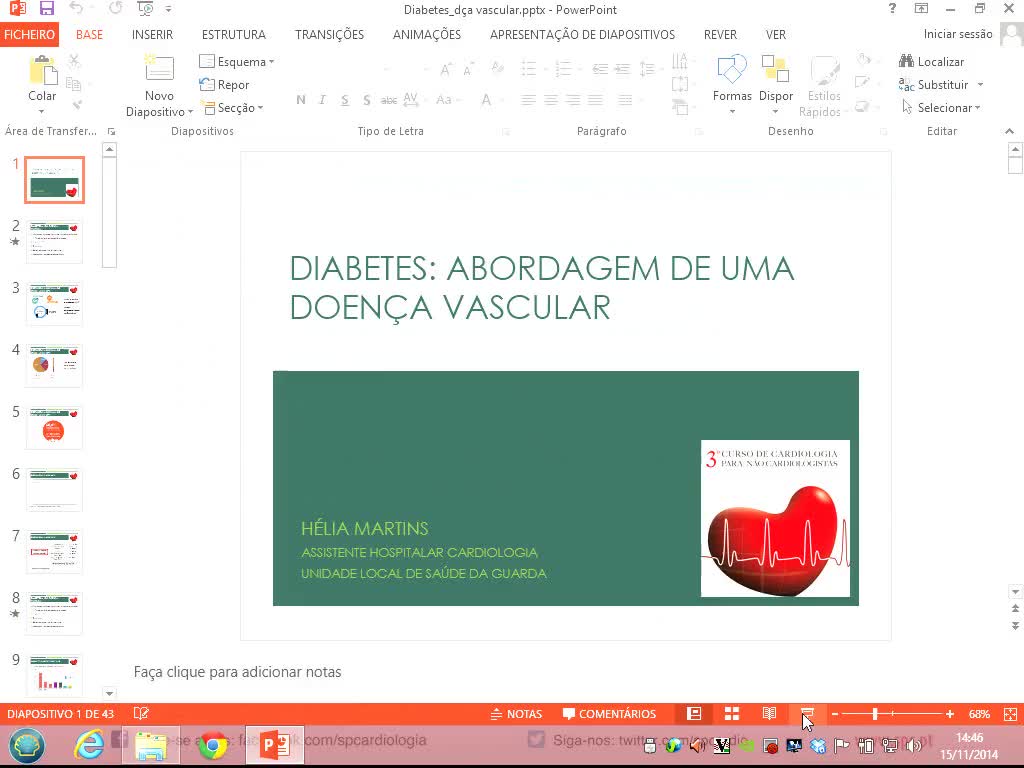Toggle the NOTAS pane button
The width and height of the screenshot is (1024, 768).
(x=517, y=714)
